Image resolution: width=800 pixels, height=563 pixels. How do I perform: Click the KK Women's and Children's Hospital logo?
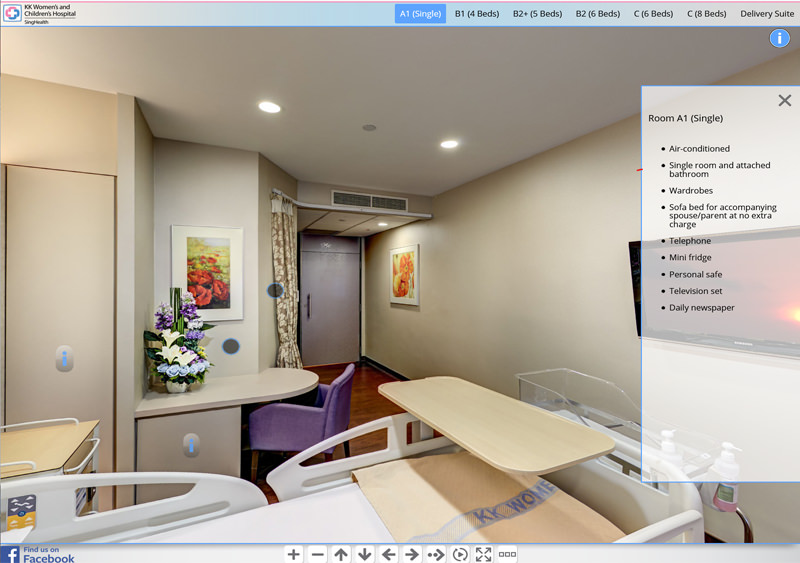pyautogui.click(x=40, y=13)
